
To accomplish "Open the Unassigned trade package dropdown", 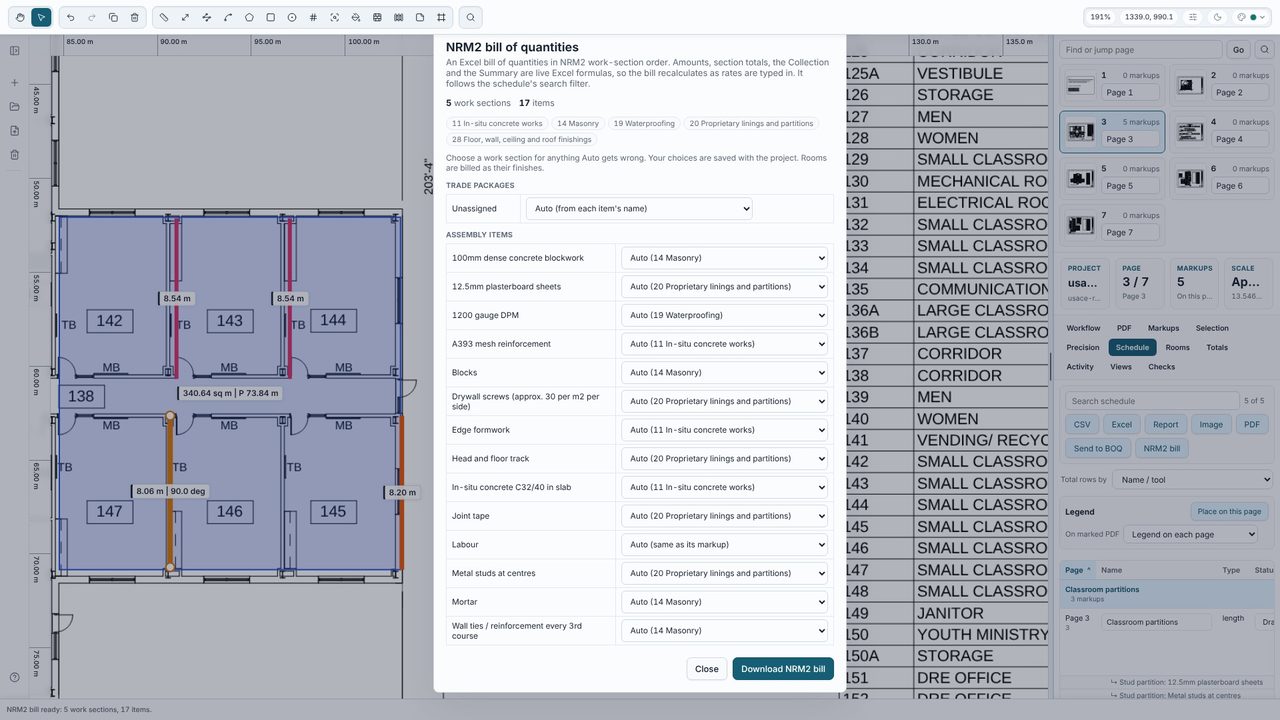I will (639, 208).
